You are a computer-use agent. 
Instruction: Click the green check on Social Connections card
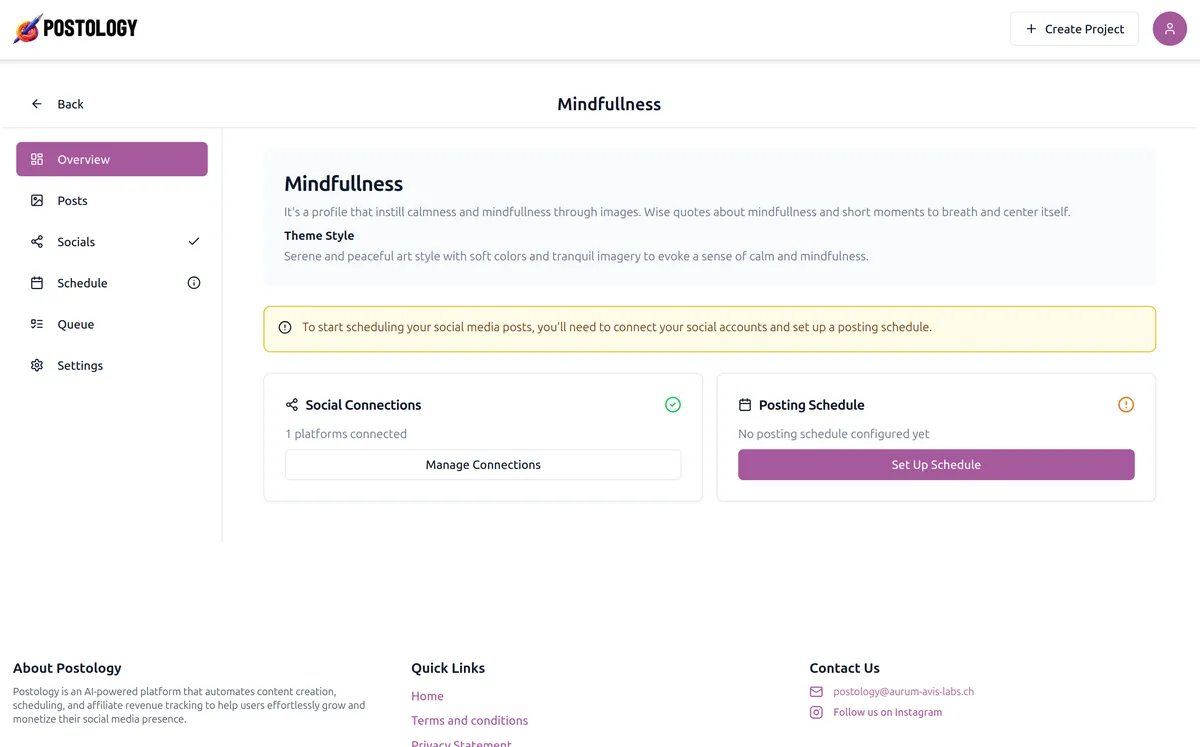[x=672, y=404]
